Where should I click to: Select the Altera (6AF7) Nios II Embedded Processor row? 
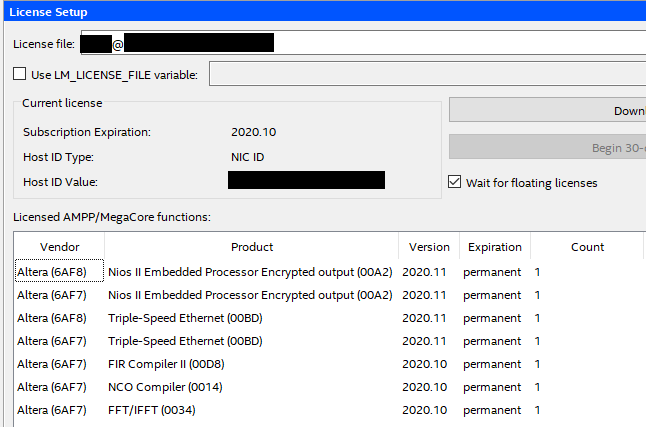click(330, 295)
